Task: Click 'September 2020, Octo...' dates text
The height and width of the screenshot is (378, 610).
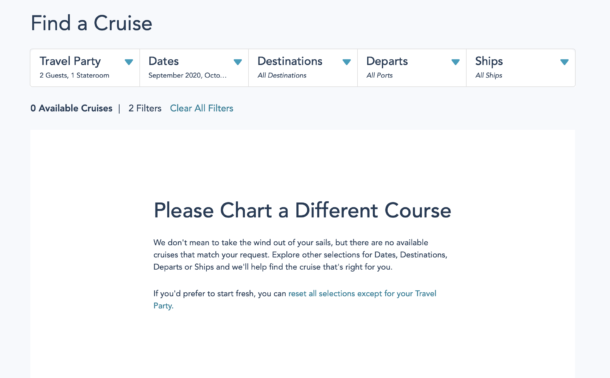Action: 187,75
